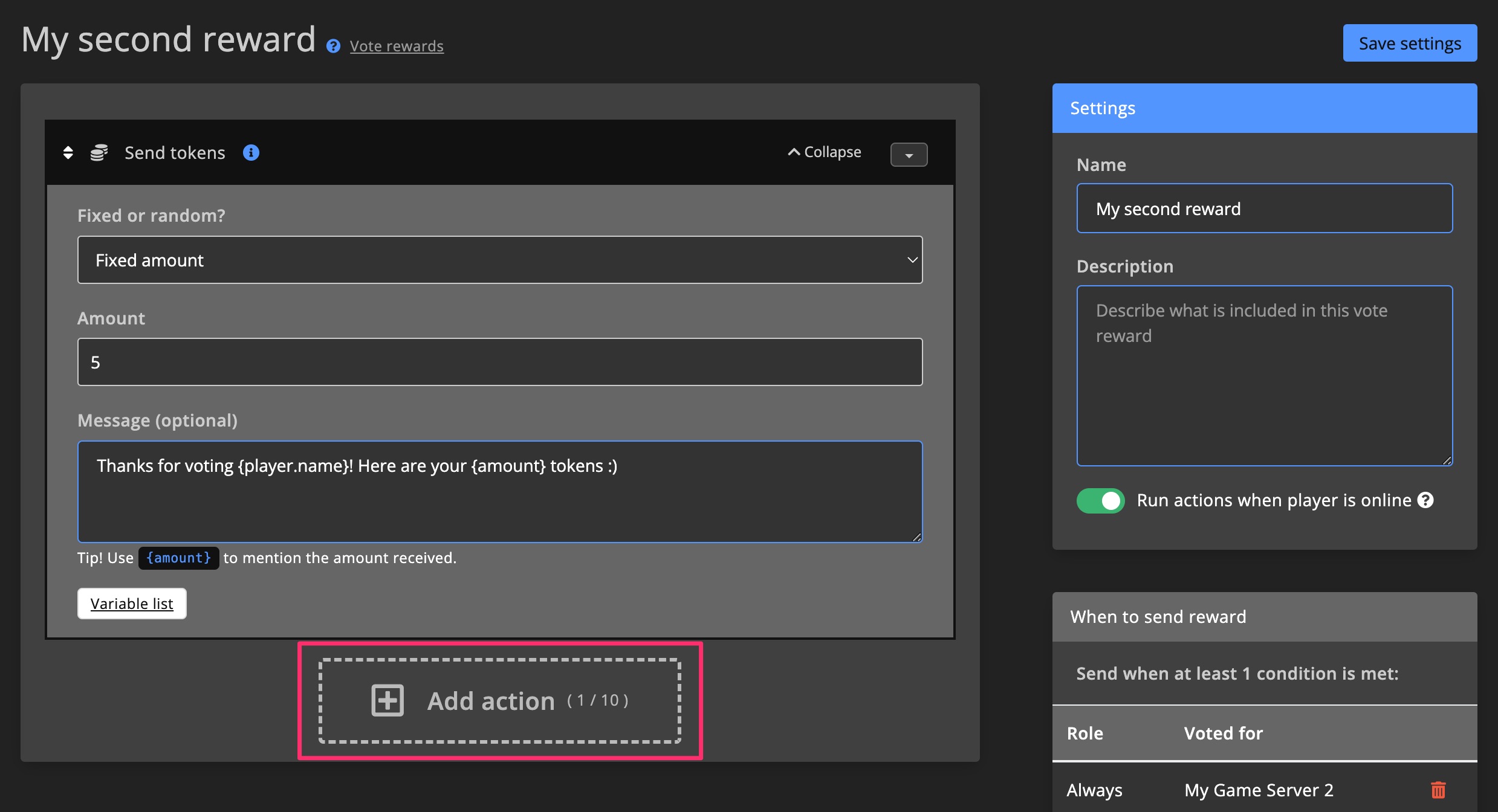Screen dimensions: 1498x812
Task: Click the coins icon beside Send tokens
Action: 99,152
